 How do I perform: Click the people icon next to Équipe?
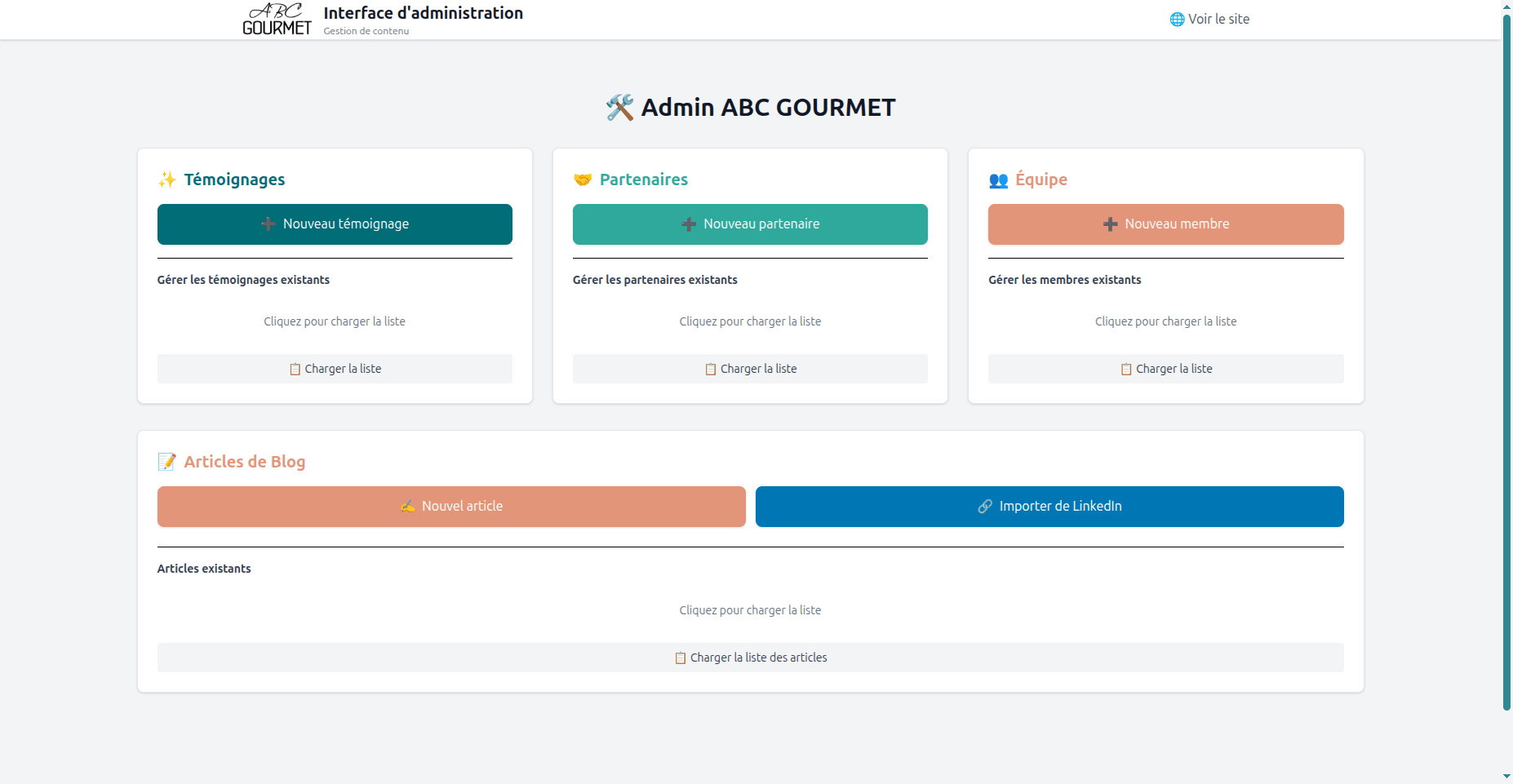[x=998, y=180]
